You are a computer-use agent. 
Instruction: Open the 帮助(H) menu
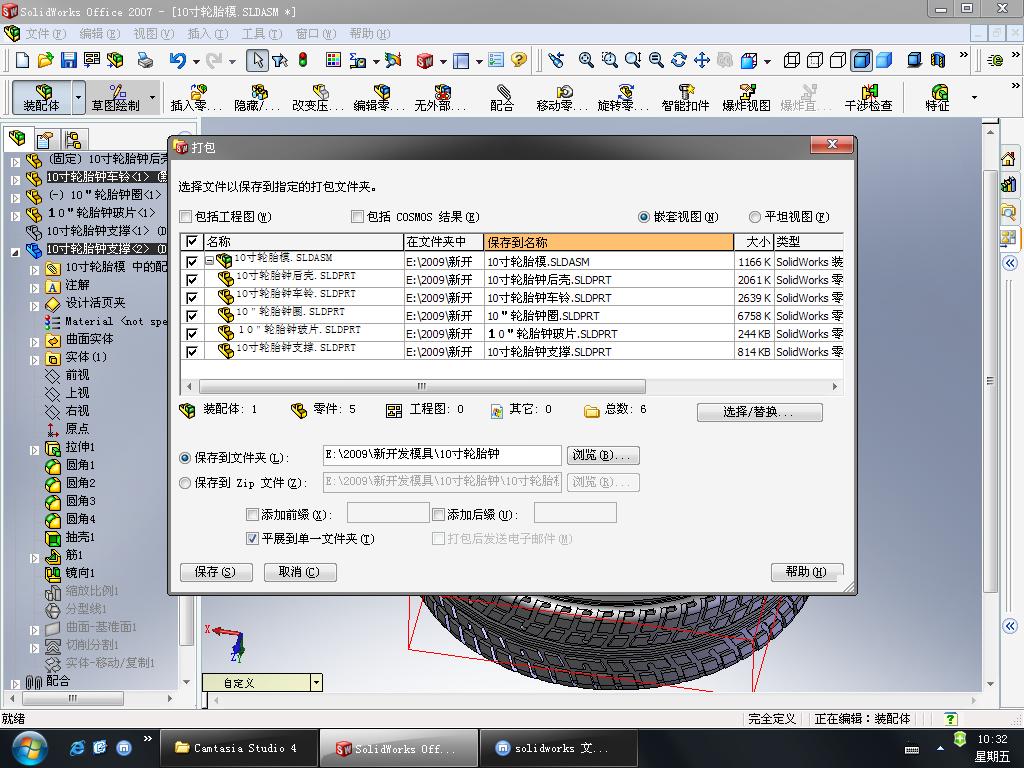click(x=370, y=33)
